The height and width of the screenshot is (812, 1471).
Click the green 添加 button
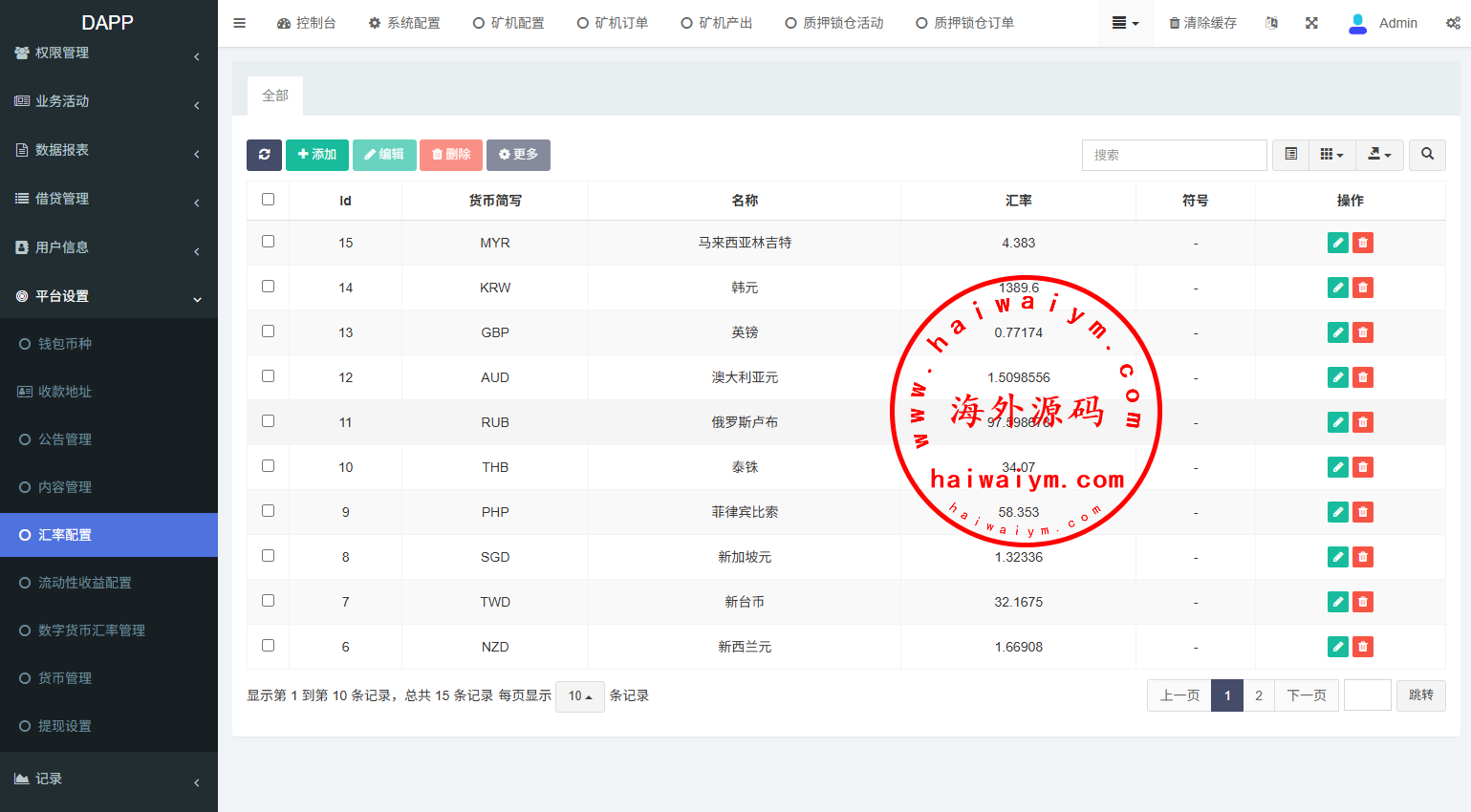coord(316,155)
